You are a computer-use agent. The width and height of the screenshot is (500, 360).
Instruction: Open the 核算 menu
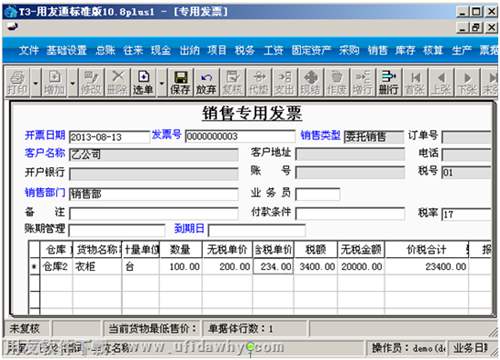(x=433, y=50)
